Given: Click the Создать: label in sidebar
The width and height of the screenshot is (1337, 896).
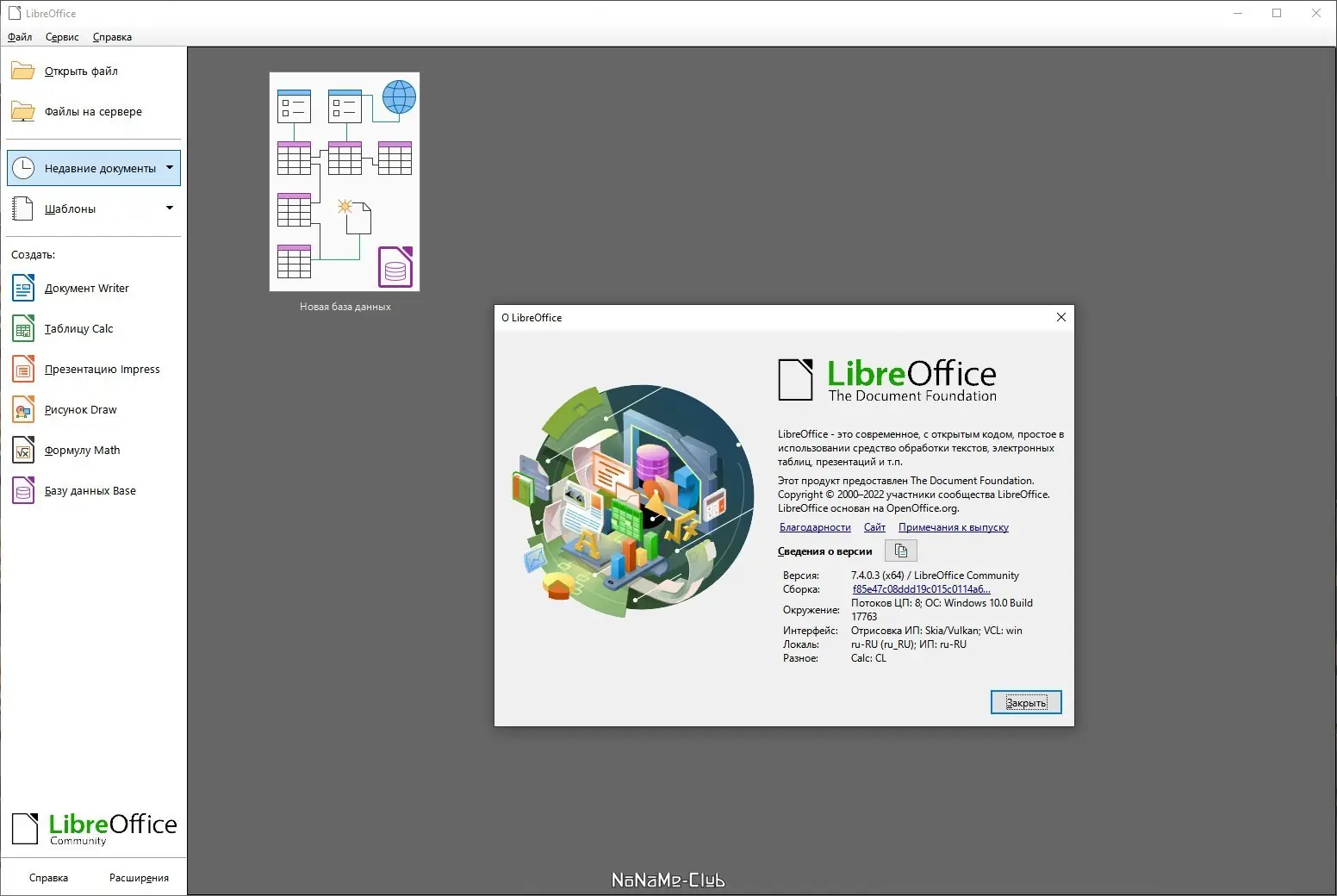Looking at the screenshot, I should [34, 255].
